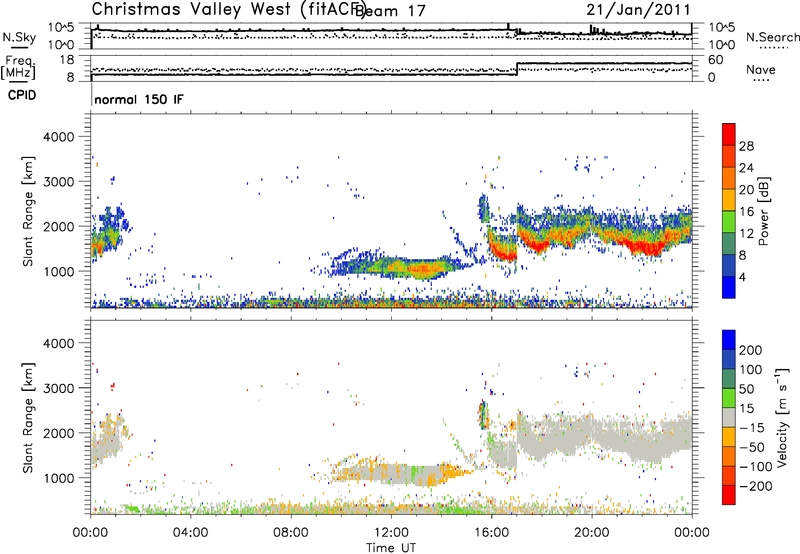Image resolution: width=800 pixels, height=554 pixels.
Task: Click the 'Slant Range [km]' label of the power panel
Action: click(28, 211)
